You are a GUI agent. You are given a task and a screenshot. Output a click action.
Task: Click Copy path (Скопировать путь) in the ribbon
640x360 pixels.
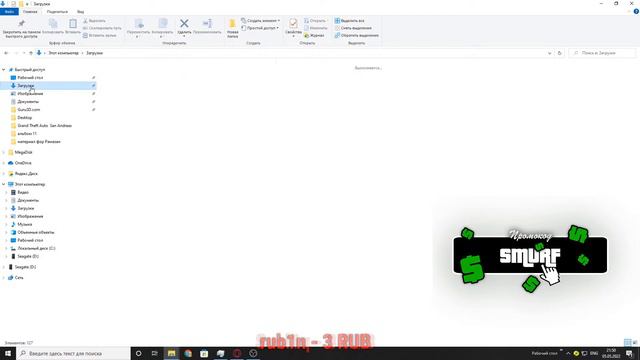[102, 28]
